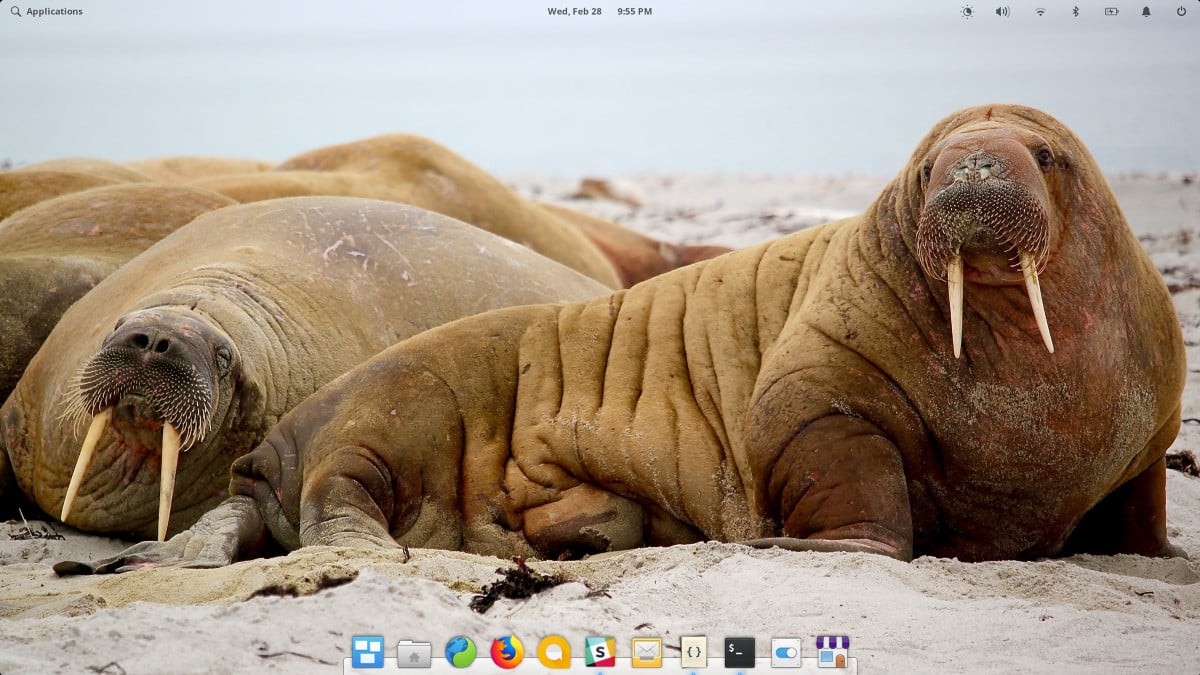Reveal the volume slider via sound indicator
Viewport: 1200px width, 675px height.
point(1002,11)
